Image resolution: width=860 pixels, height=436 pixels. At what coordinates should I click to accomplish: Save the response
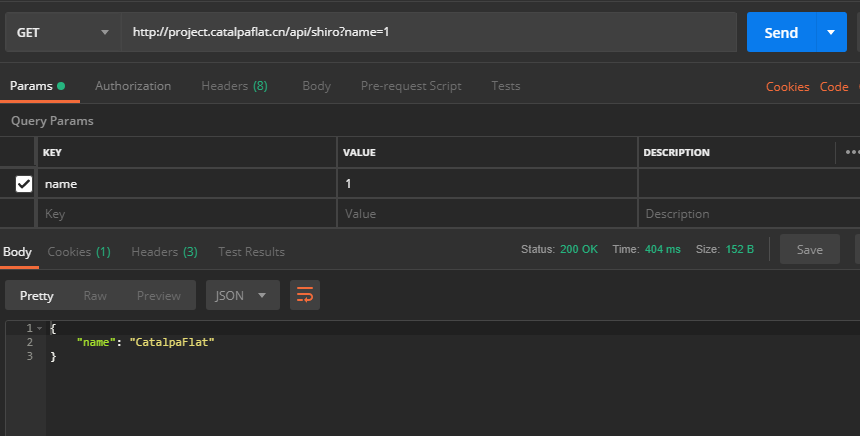click(810, 250)
